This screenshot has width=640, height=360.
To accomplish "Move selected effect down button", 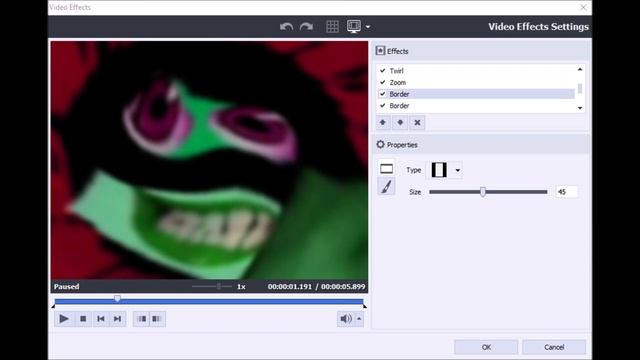I will tap(400, 122).
